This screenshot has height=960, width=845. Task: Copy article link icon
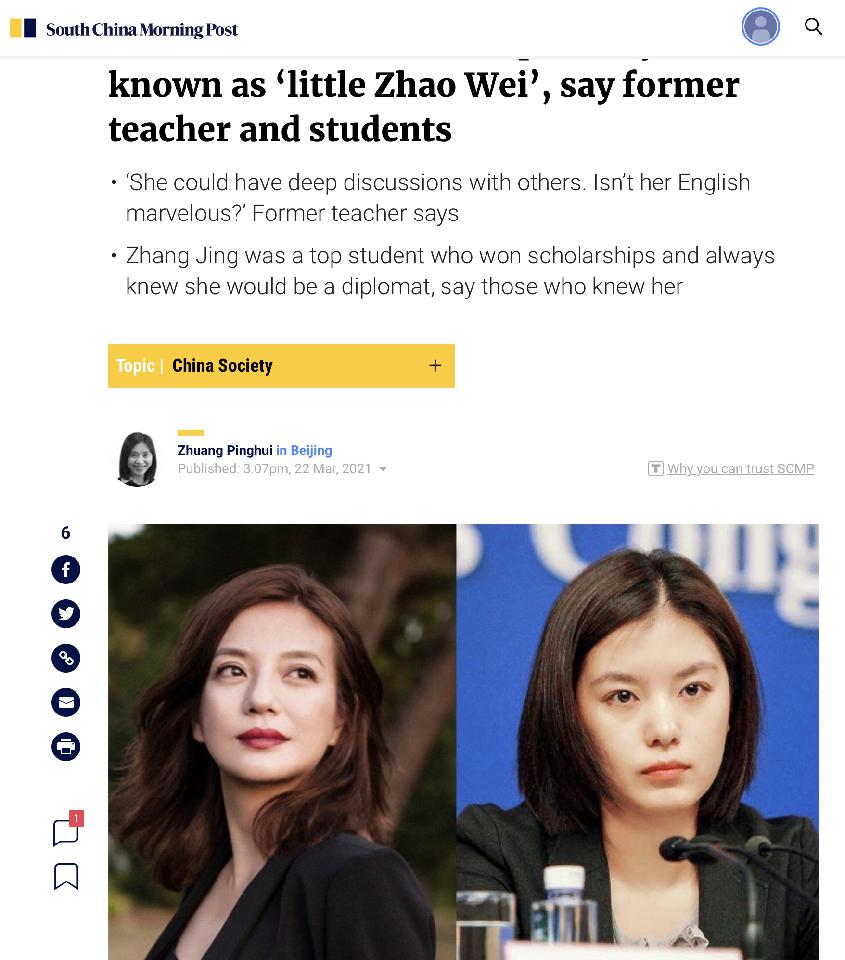coord(66,658)
